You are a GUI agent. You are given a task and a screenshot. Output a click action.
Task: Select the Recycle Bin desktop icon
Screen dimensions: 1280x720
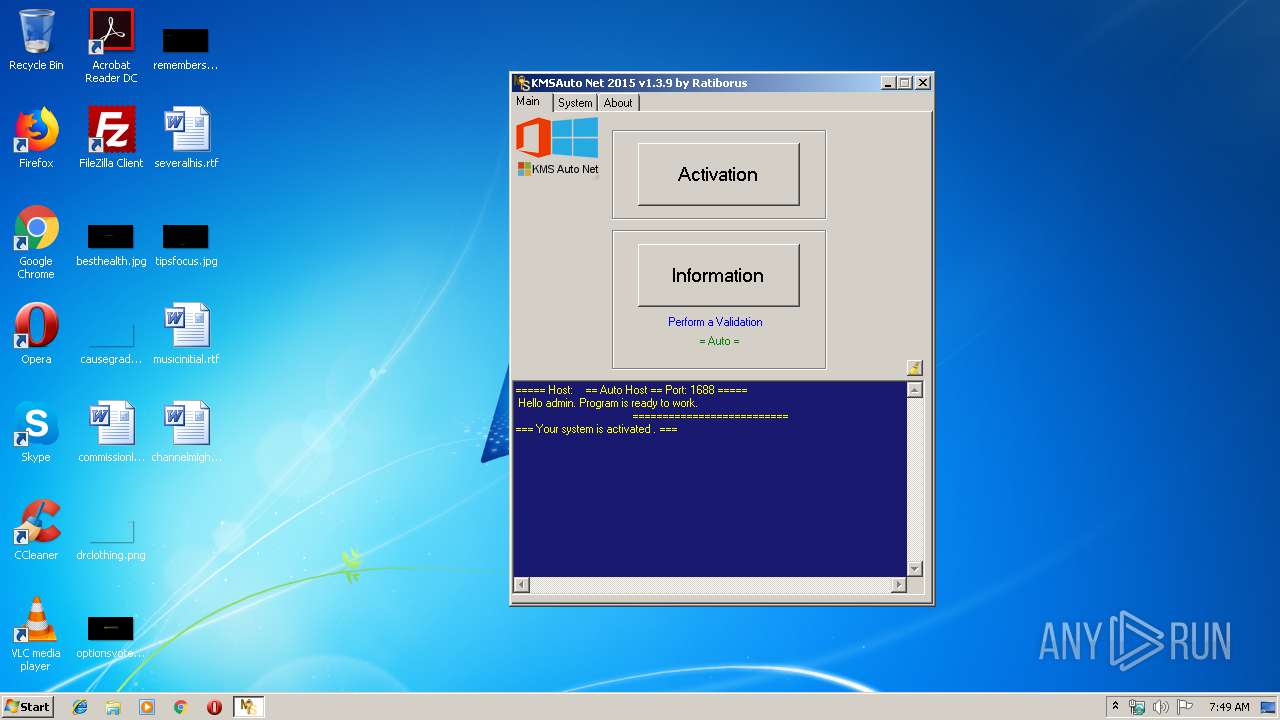36,40
